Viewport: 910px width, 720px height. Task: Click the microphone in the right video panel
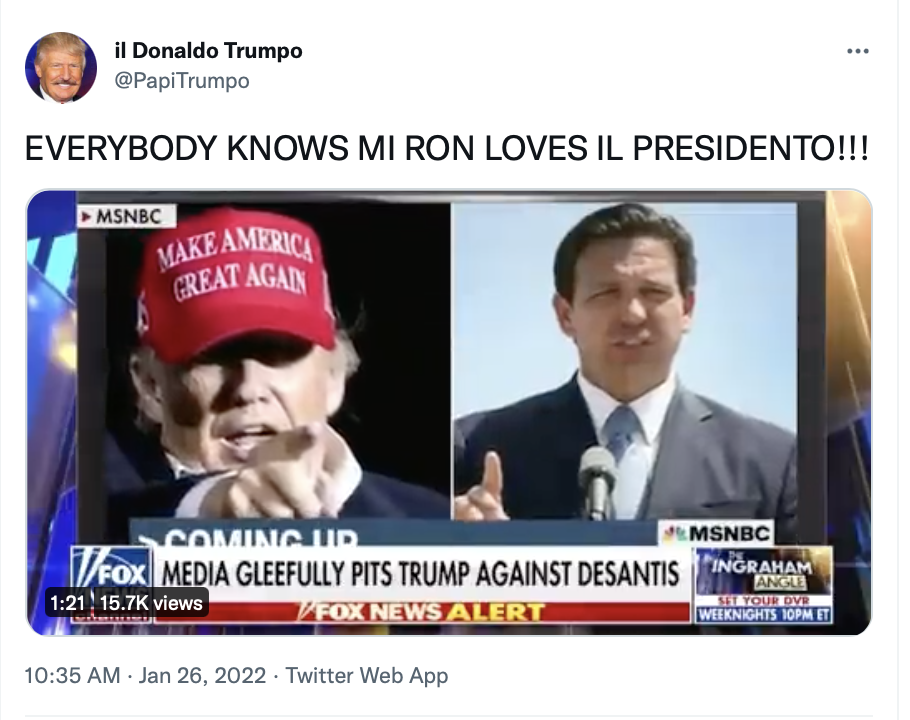click(598, 480)
